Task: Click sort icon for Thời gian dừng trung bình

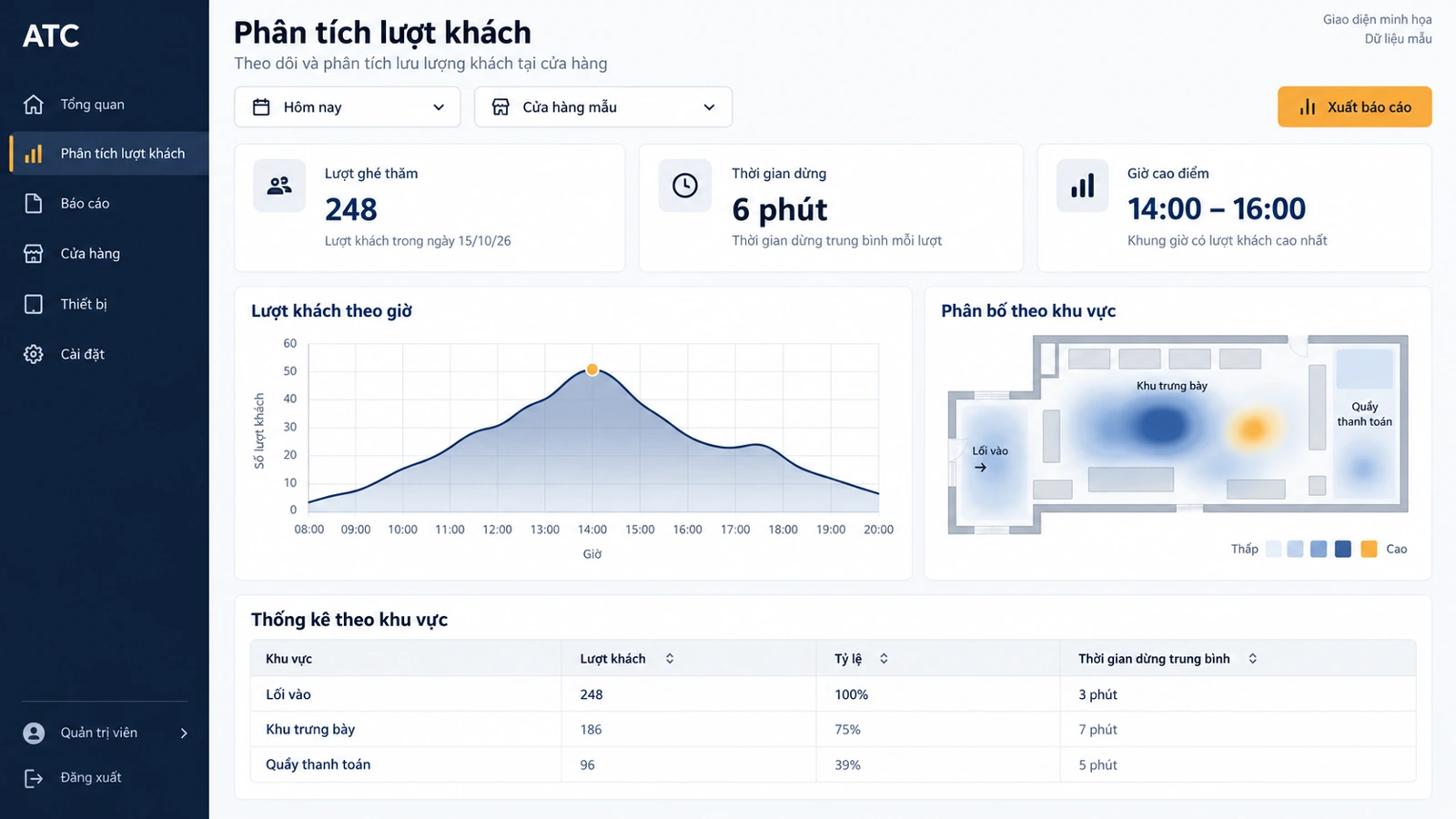Action: point(1253,659)
